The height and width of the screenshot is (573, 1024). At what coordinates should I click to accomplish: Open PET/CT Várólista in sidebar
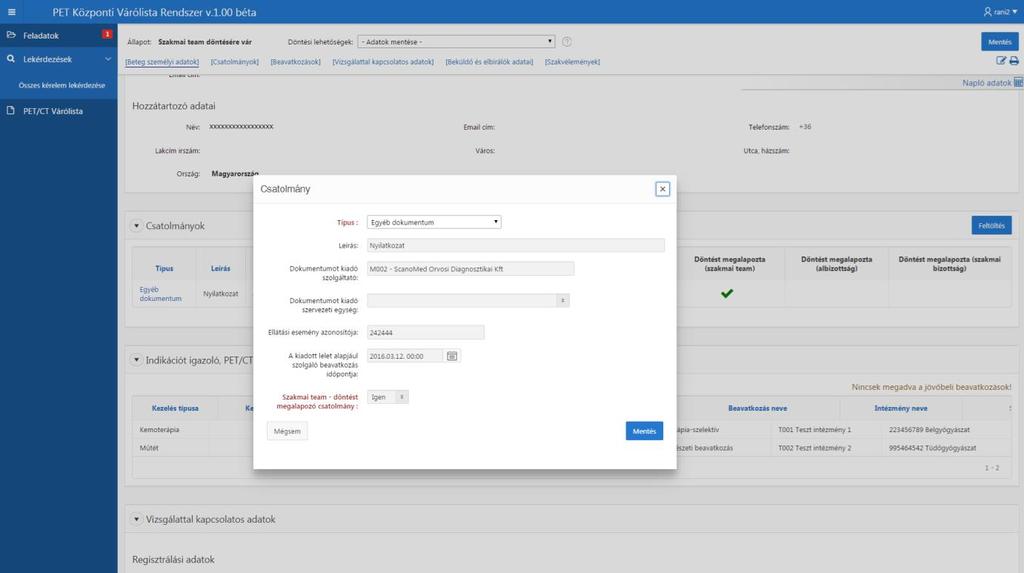[x=53, y=111]
